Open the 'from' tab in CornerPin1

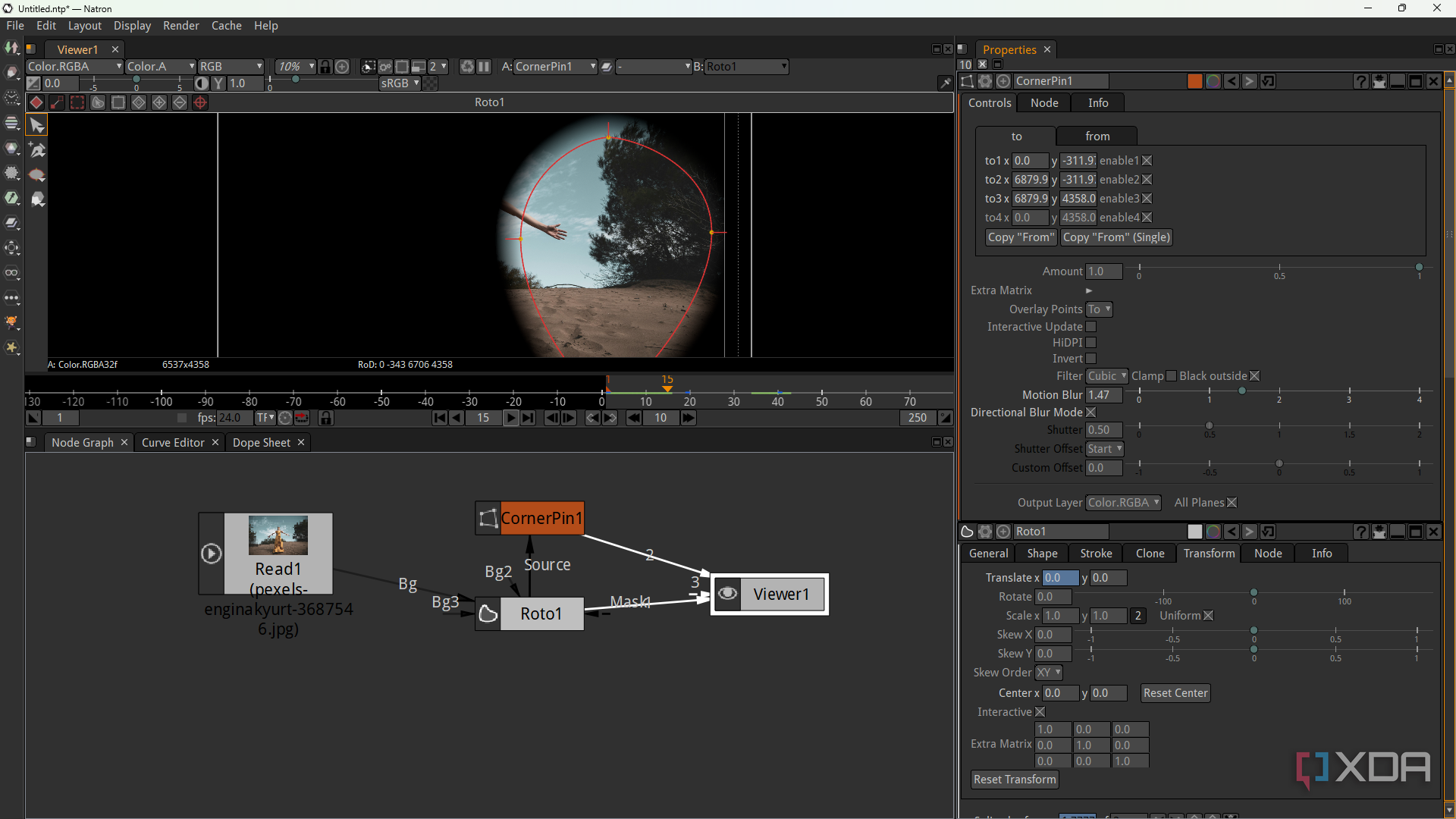[x=1097, y=136]
